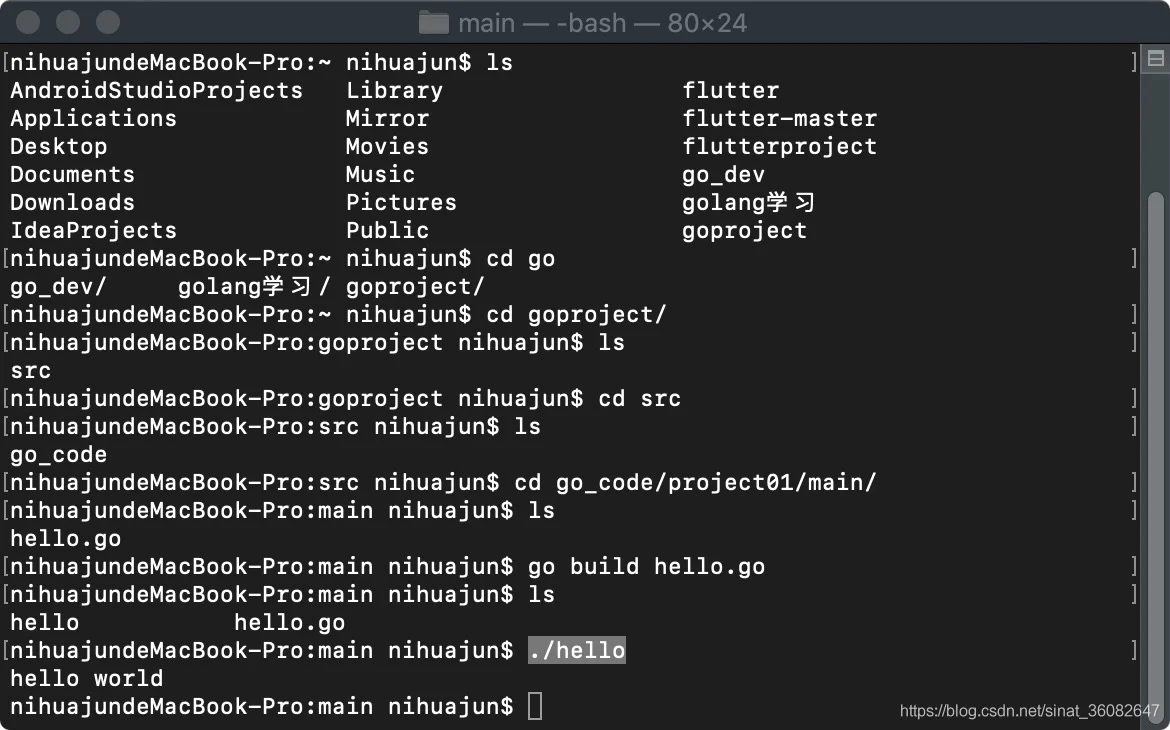The image size is (1170, 730).
Task: Click the go_dev entry in the ls output
Action: (x=723, y=175)
